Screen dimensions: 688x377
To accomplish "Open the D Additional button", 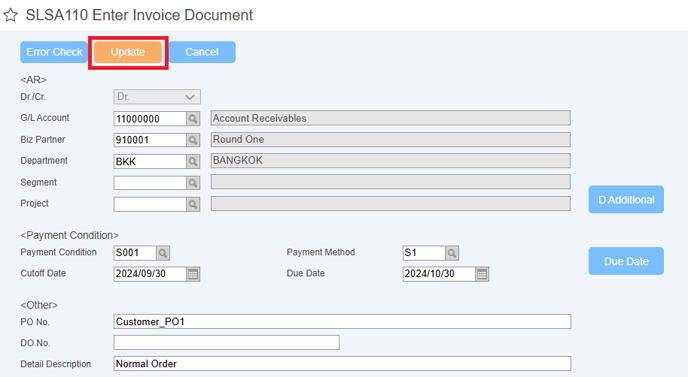I will 626,200.
